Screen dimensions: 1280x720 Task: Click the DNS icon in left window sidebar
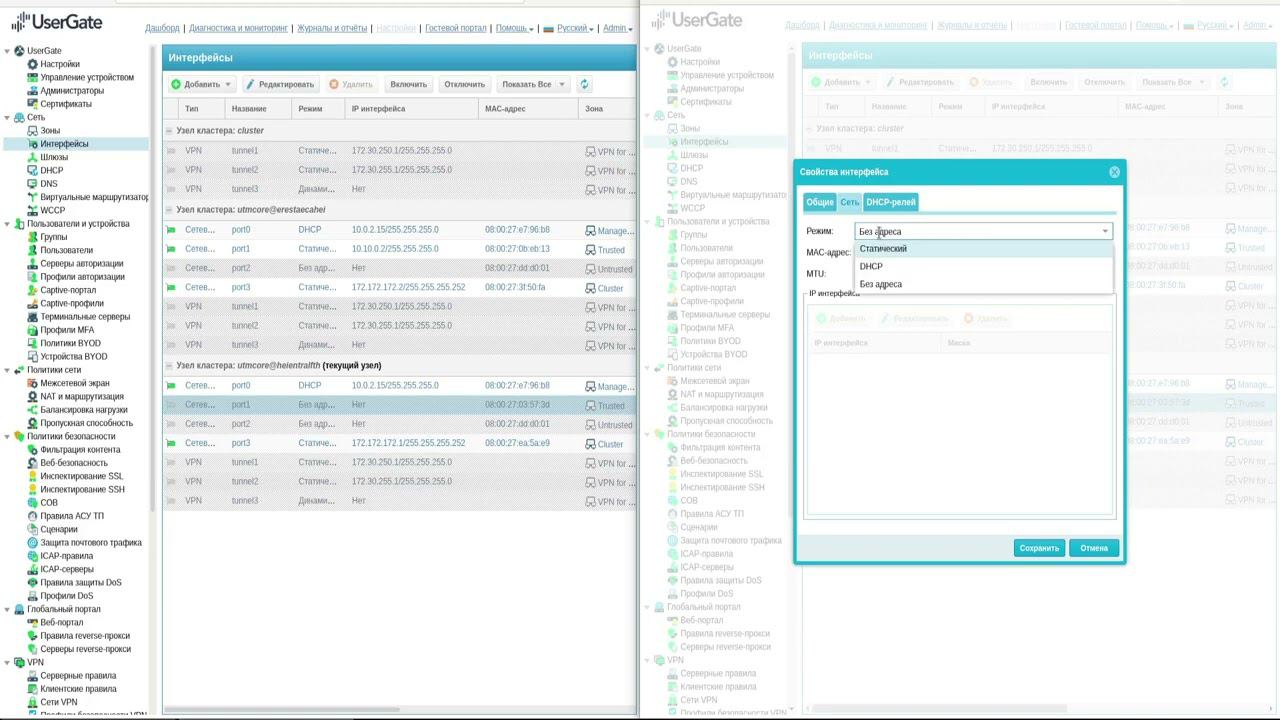[x=33, y=184]
